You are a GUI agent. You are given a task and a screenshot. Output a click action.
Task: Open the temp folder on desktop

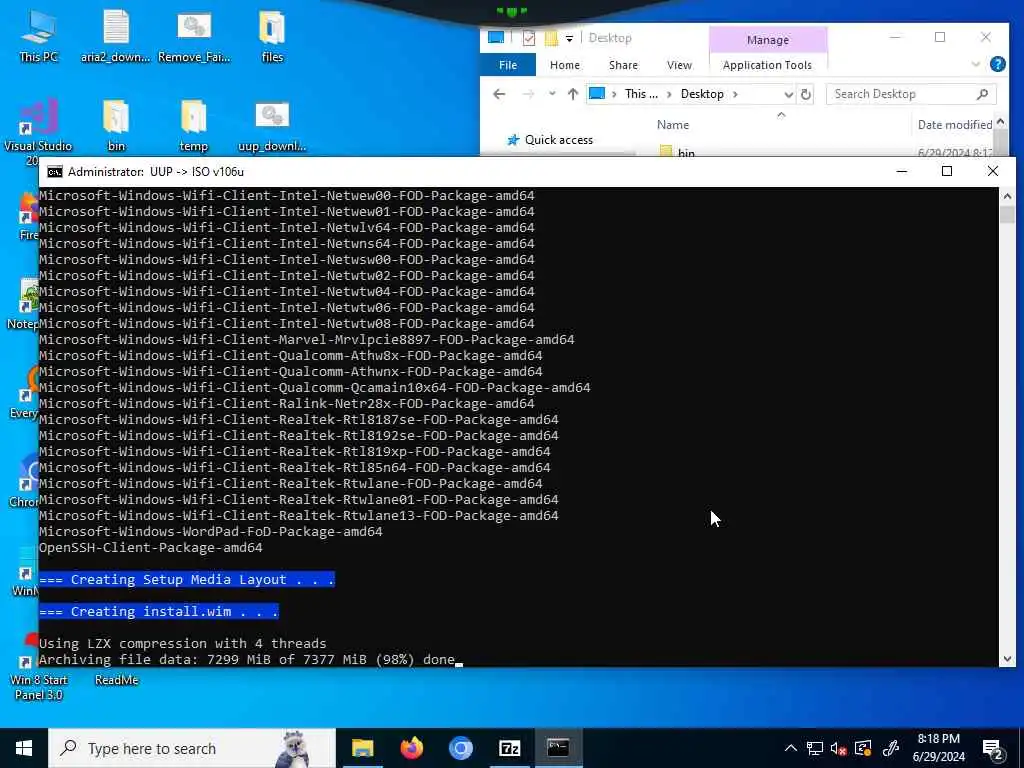[193, 125]
